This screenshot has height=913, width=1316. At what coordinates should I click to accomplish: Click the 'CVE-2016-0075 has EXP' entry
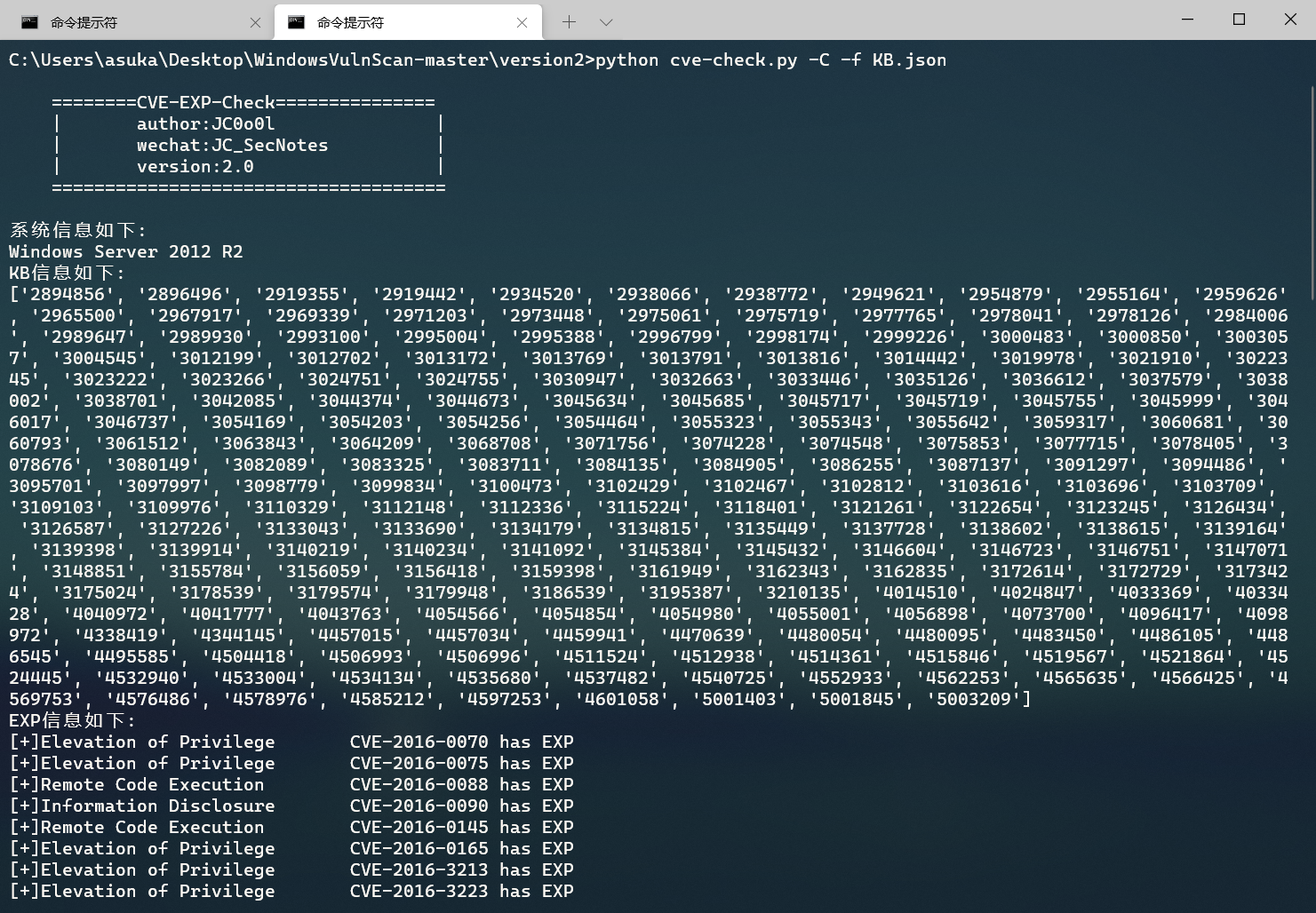tap(462, 763)
